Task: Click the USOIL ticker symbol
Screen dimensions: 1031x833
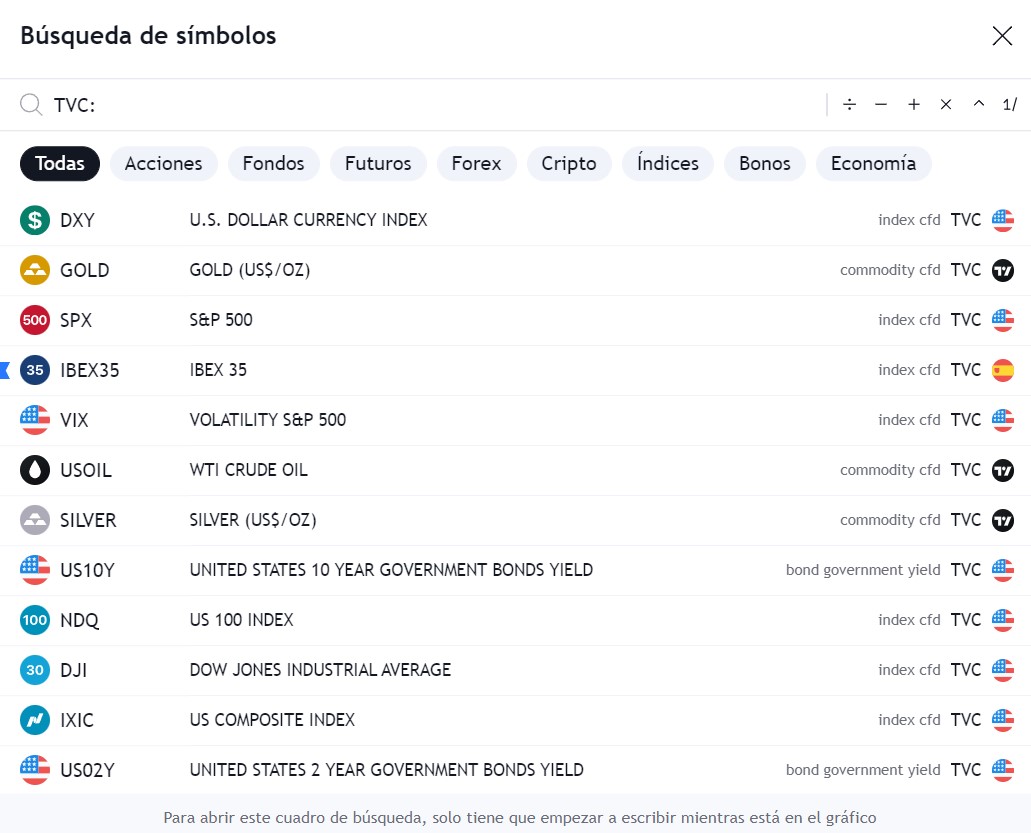Action: (x=86, y=470)
